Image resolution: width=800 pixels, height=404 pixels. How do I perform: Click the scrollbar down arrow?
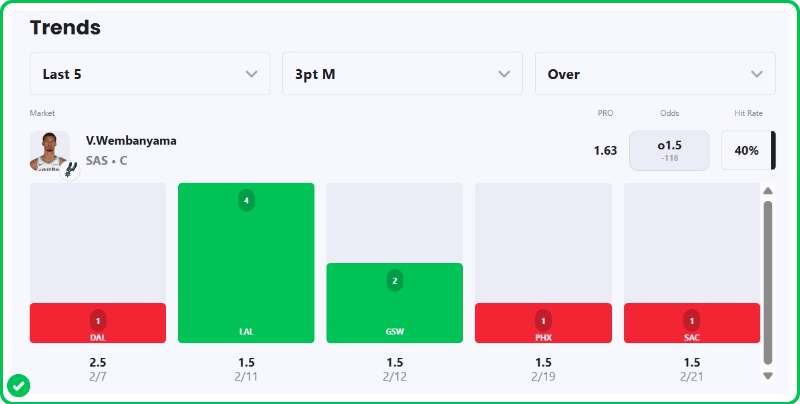click(x=768, y=376)
